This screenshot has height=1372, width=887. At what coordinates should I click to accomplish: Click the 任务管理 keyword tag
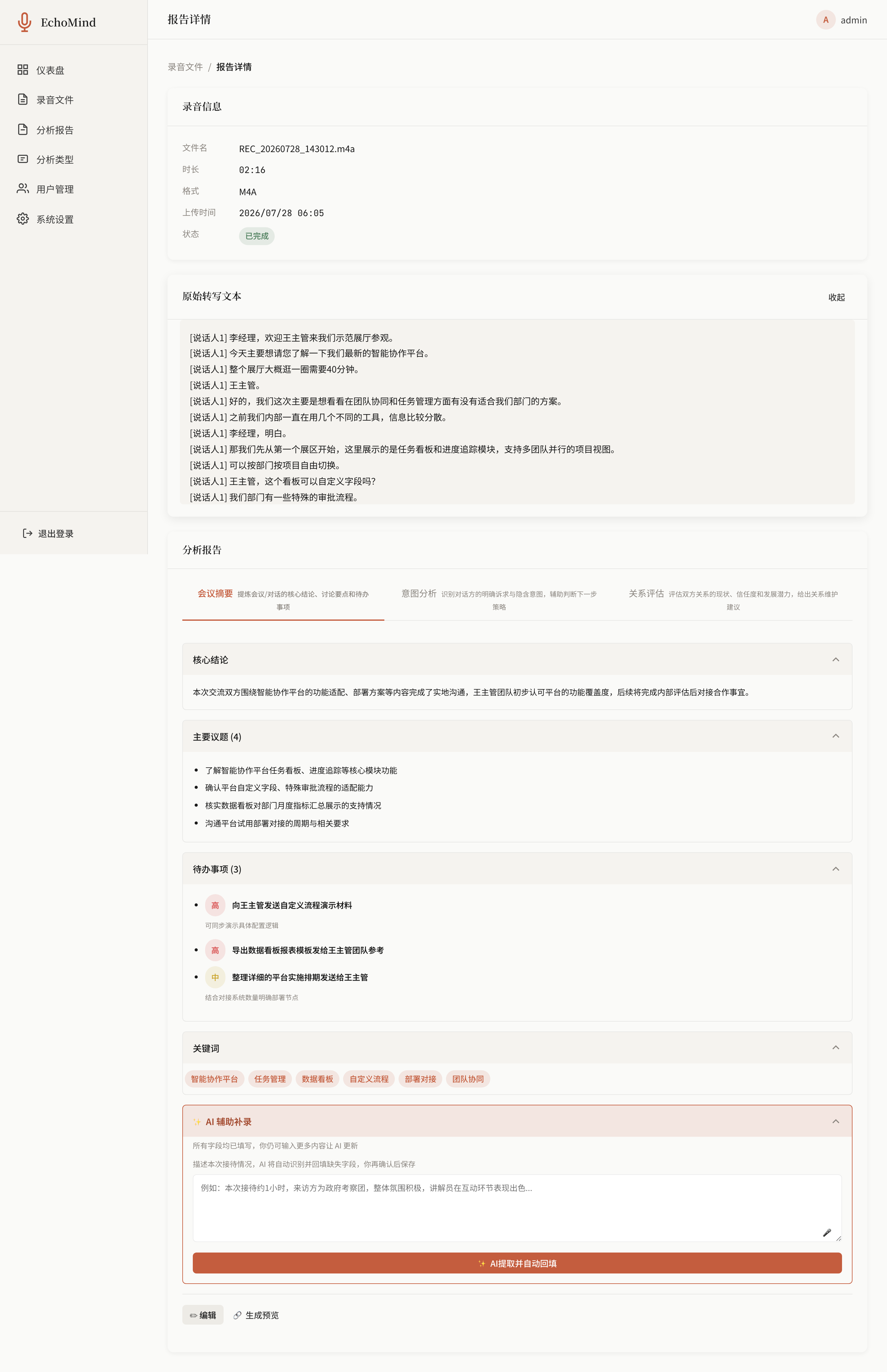(270, 1079)
